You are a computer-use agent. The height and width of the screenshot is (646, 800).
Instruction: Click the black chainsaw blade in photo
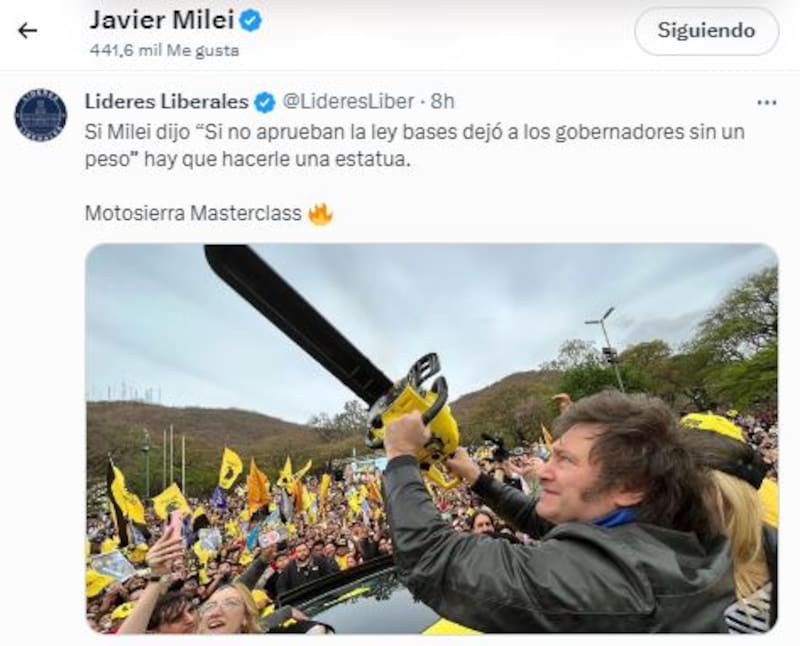point(297,321)
